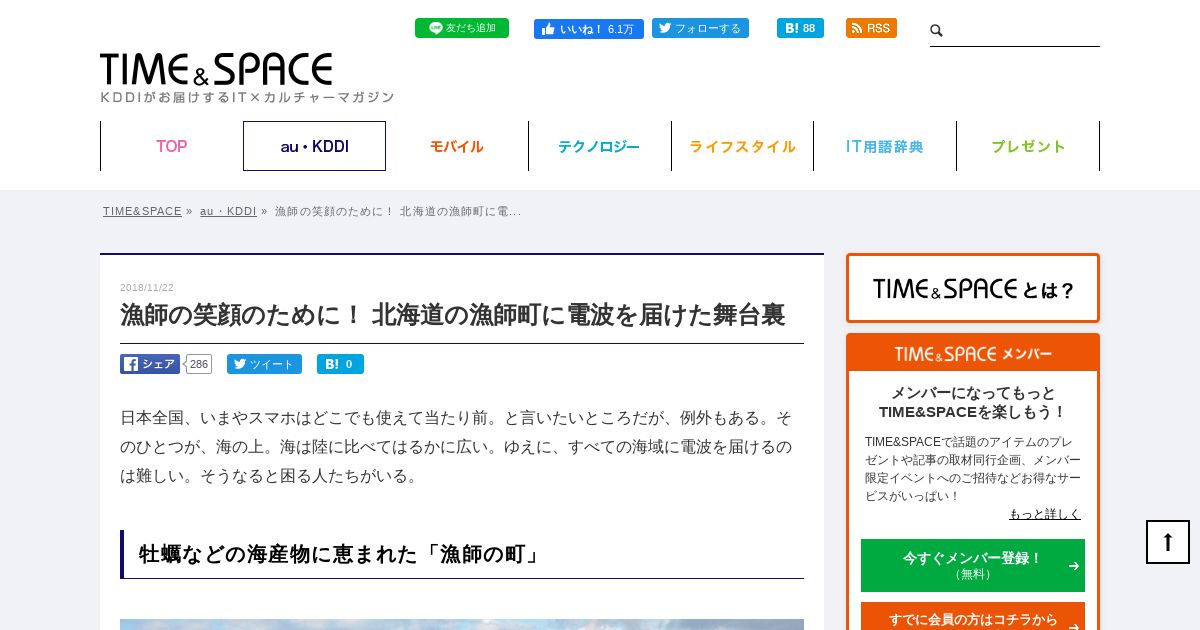Open the TIME&SPACEとは？ banner

[x=973, y=288]
